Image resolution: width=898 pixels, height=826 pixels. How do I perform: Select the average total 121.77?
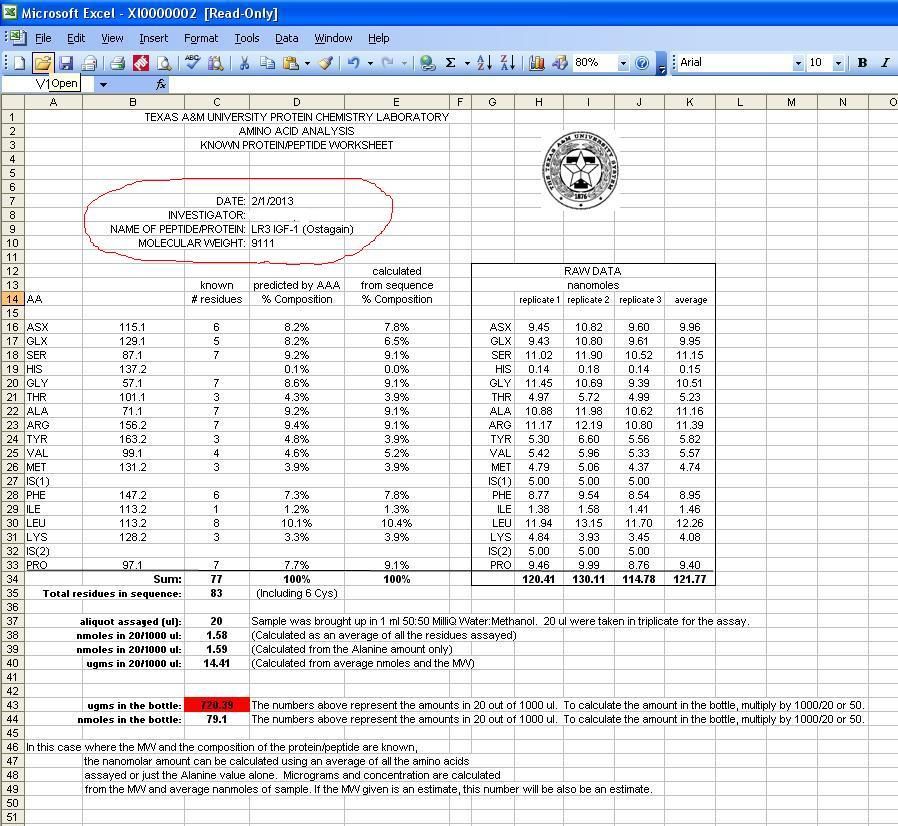tap(690, 579)
